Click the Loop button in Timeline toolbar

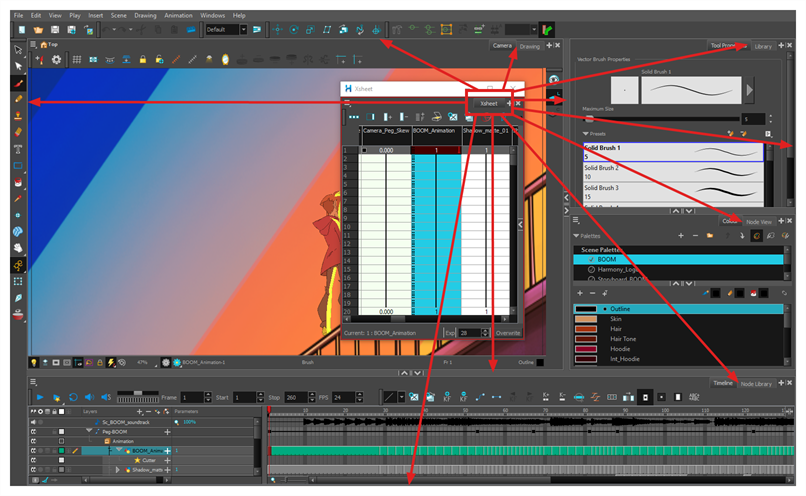point(73,397)
